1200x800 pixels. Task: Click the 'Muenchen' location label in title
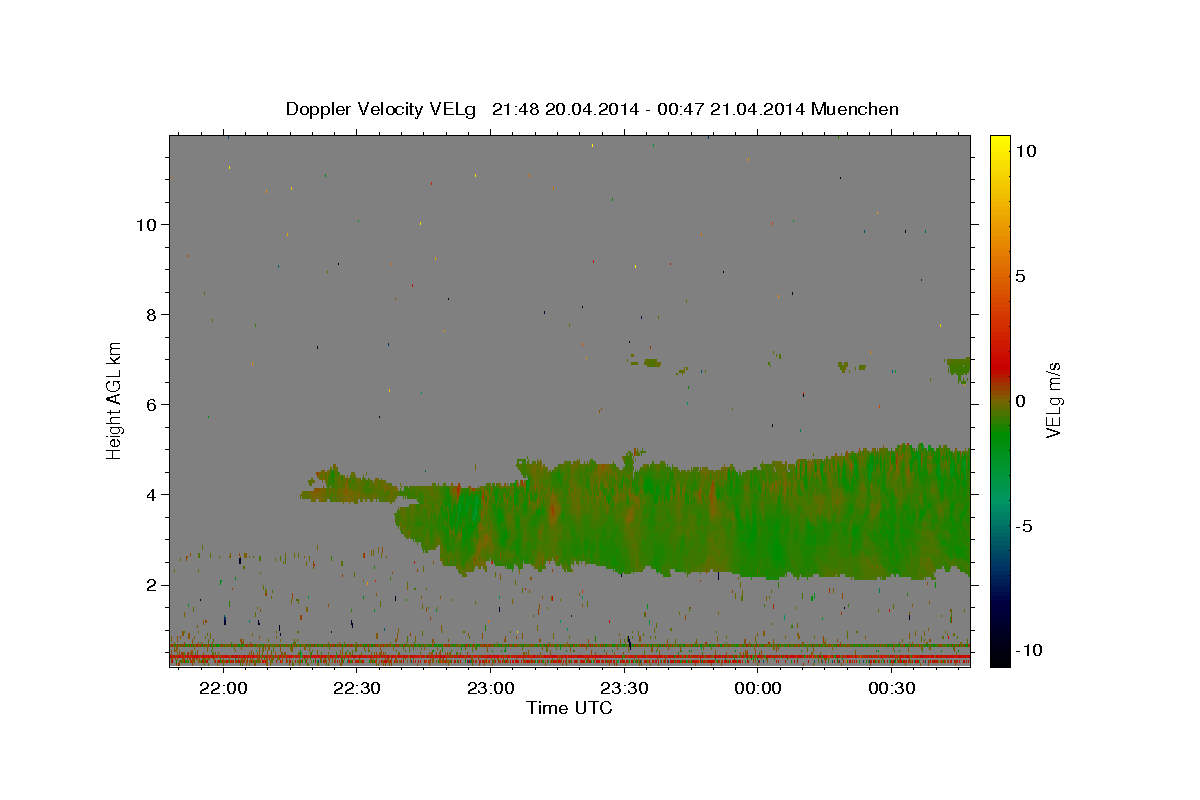855,109
